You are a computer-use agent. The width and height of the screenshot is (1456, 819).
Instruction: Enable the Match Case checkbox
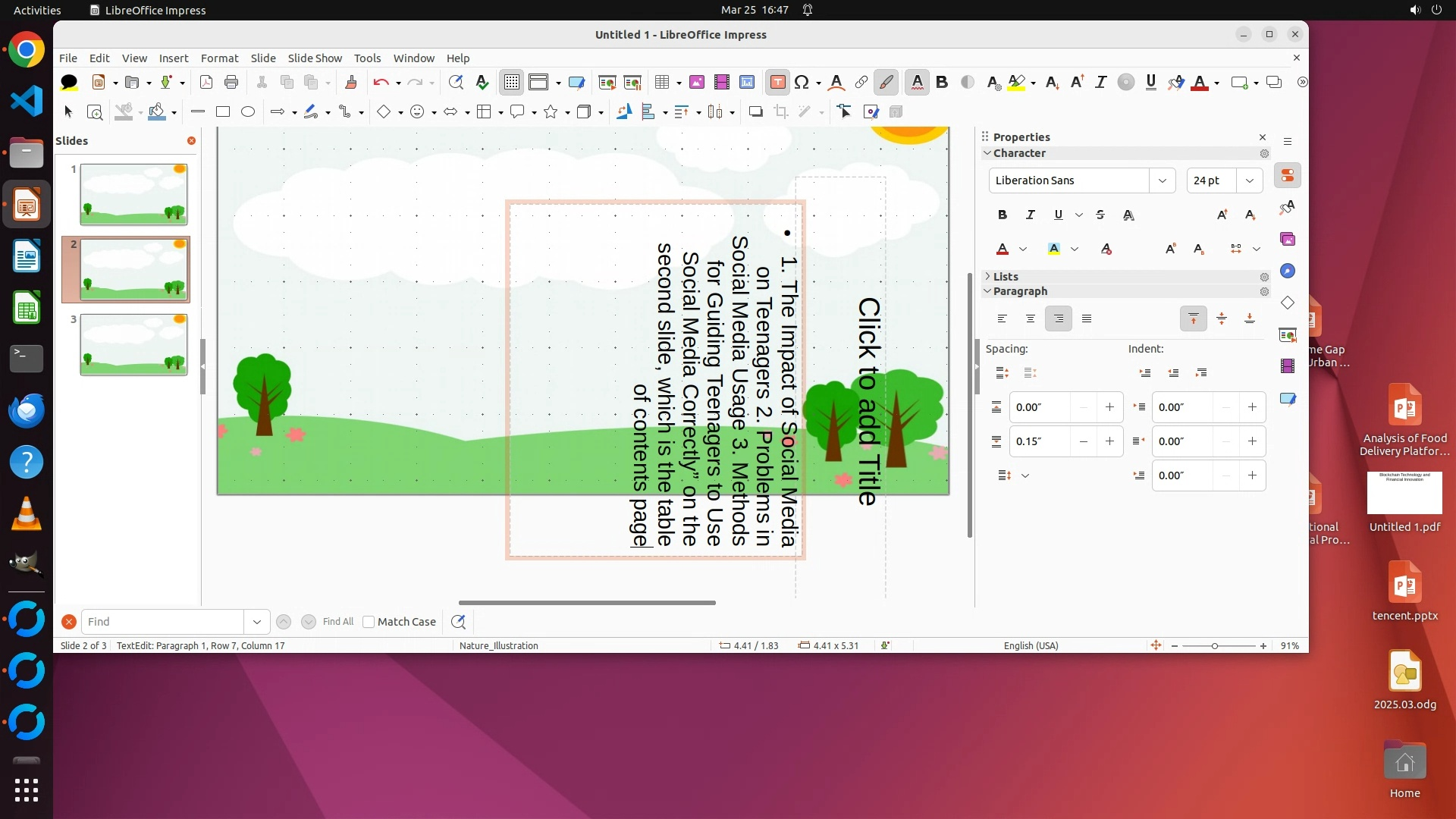tap(369, 622)
